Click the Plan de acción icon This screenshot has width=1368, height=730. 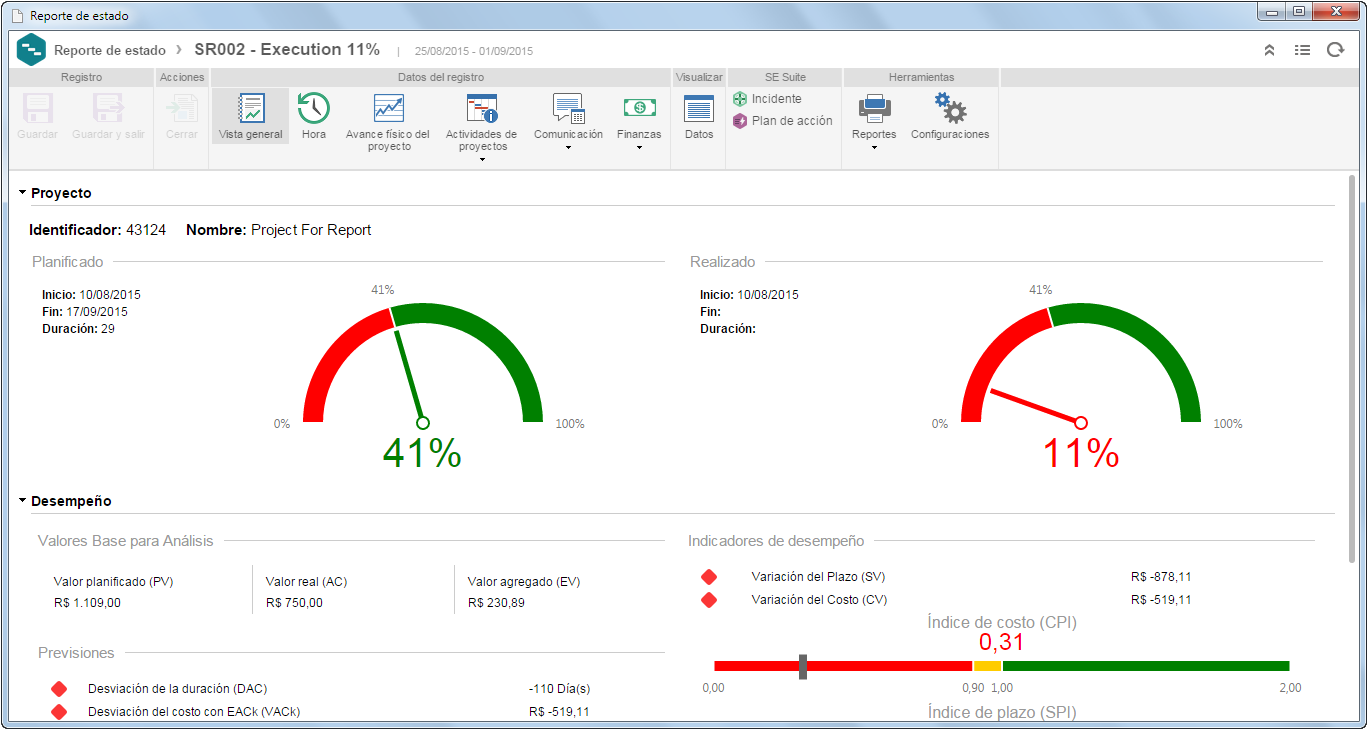(x=740, y=121)
